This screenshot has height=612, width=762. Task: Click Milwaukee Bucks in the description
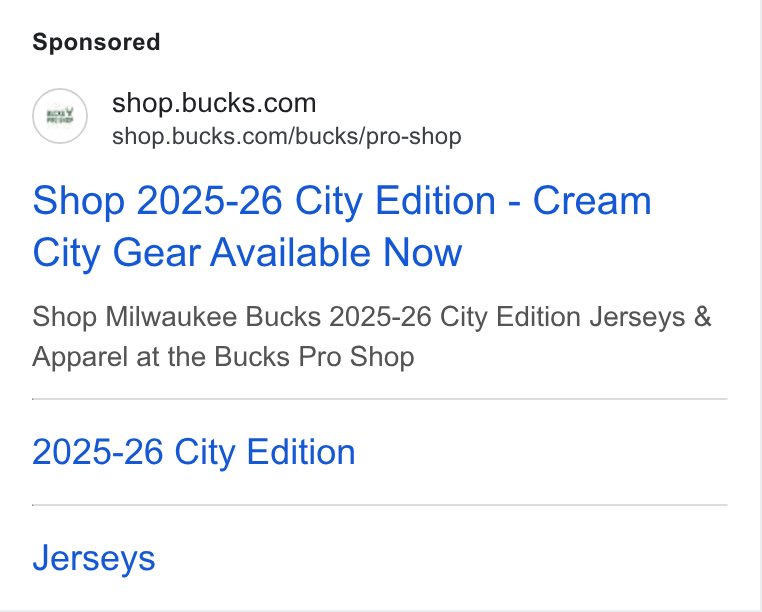213,317
